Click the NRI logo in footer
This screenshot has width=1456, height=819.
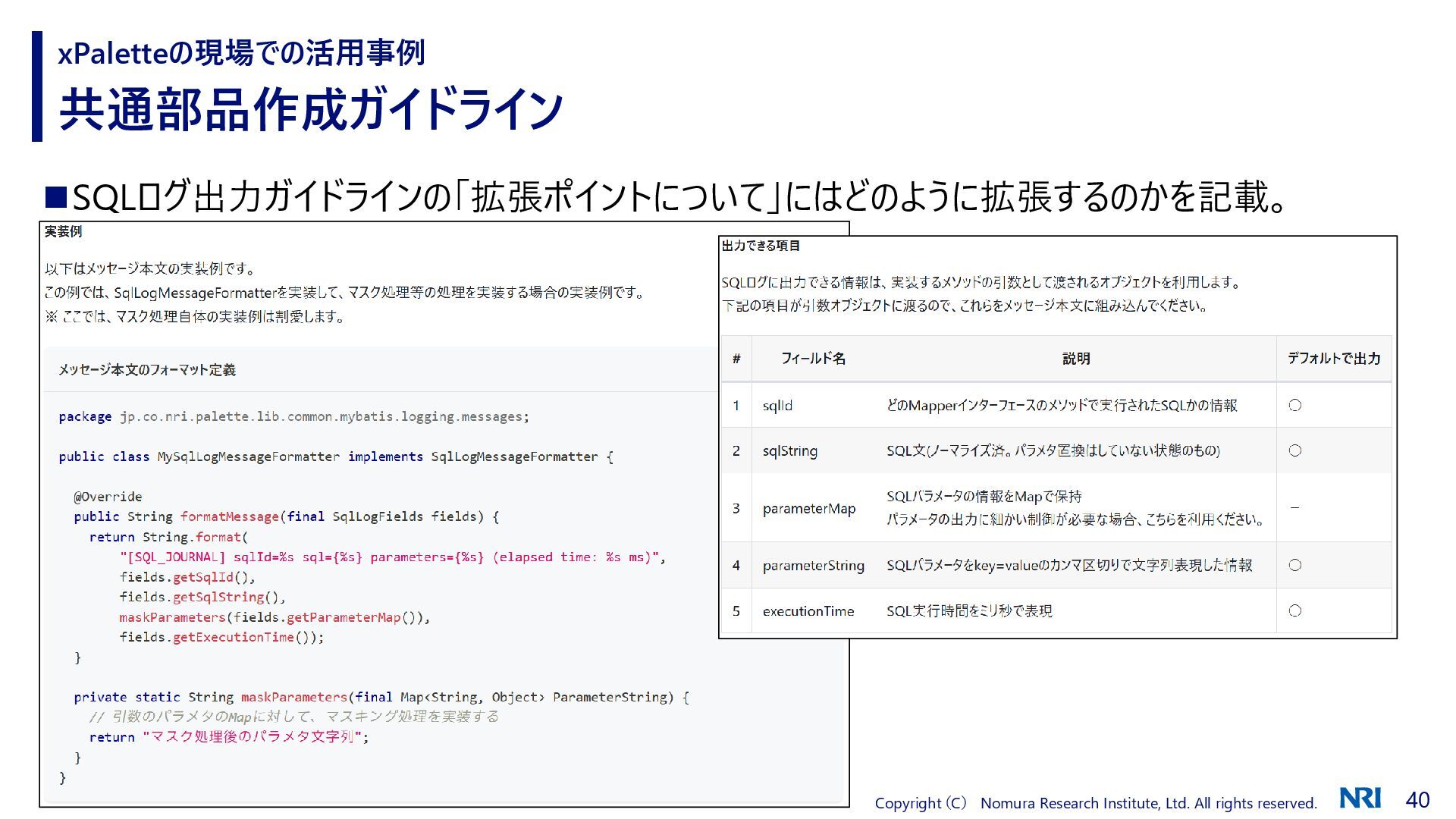pos(1360,798)
